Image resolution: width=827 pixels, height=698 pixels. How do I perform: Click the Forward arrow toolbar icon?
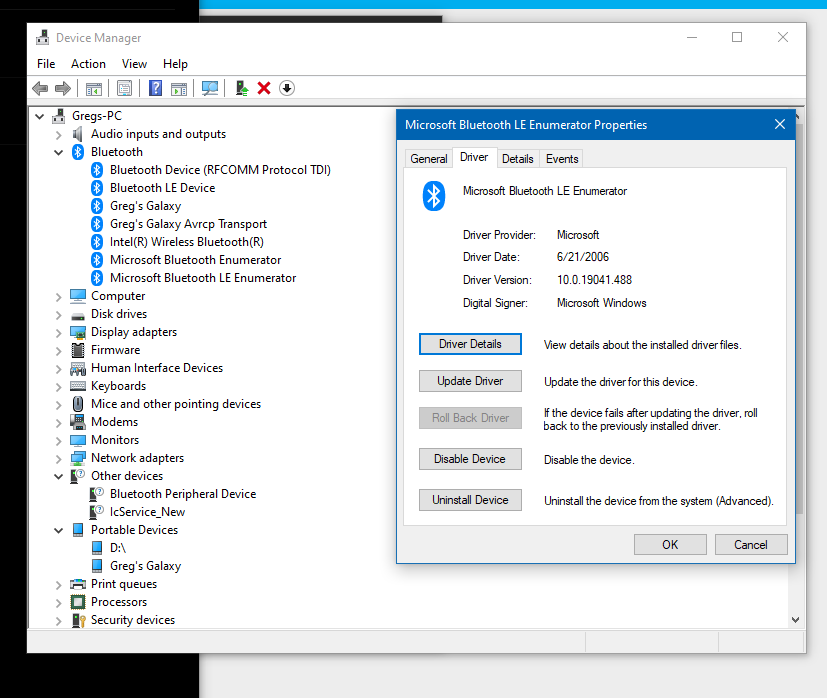pos(63,88)
